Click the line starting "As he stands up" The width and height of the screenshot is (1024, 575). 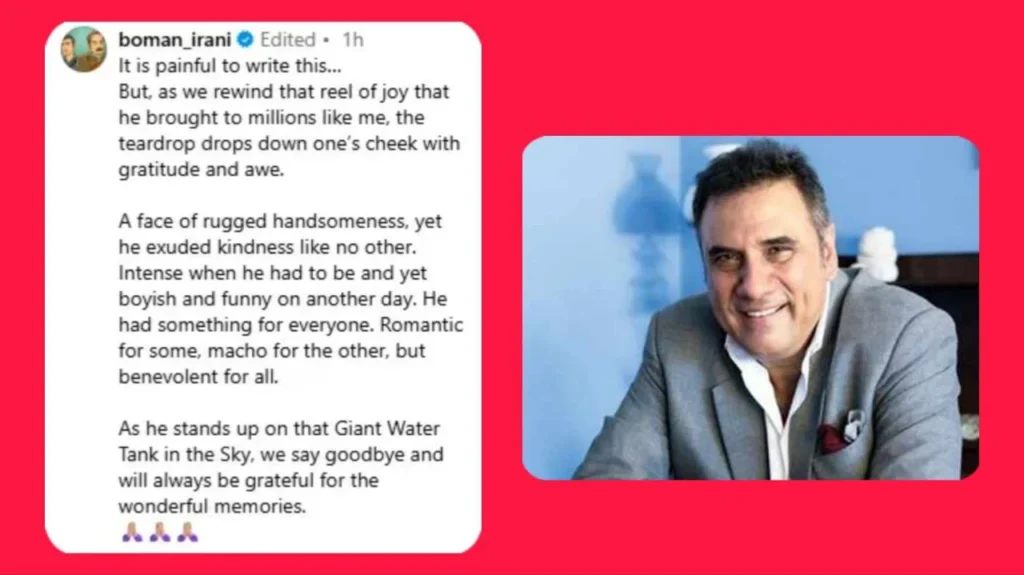279,429
